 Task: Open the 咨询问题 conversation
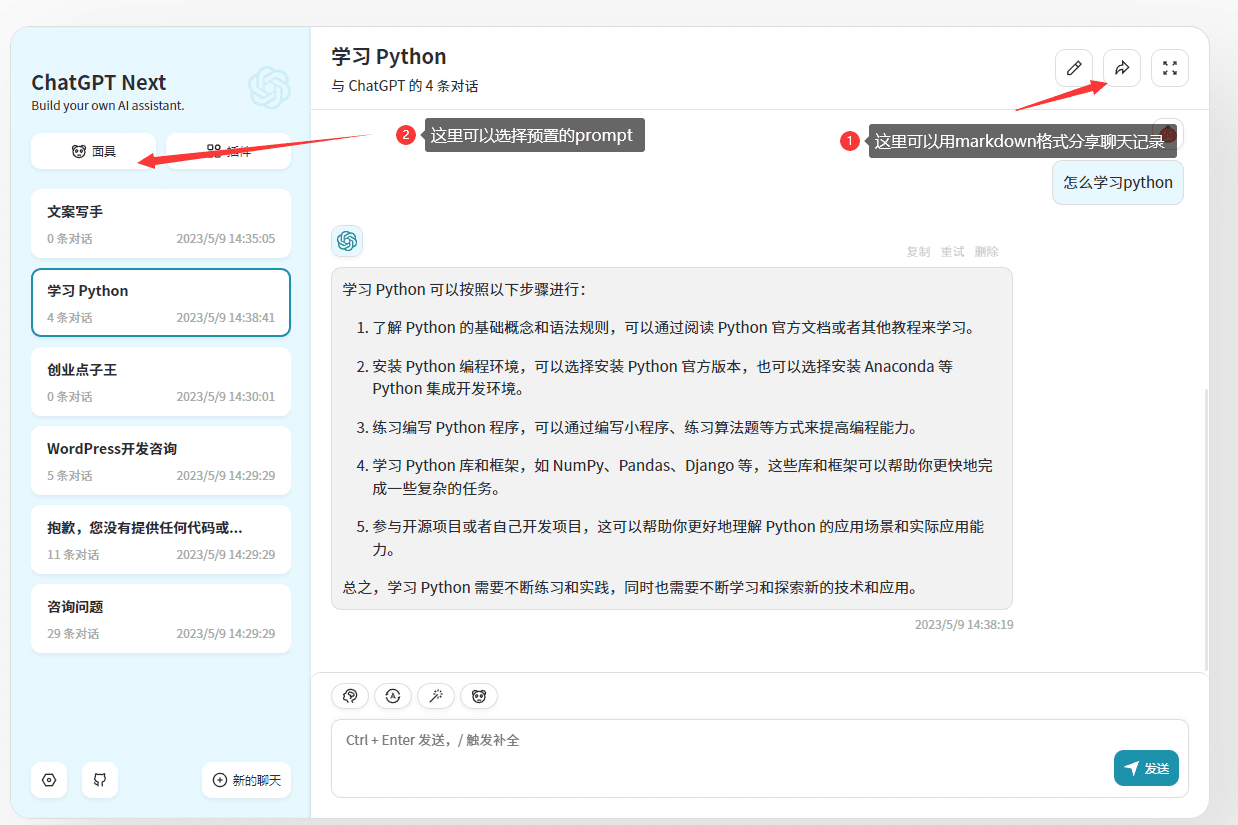pyautogui.click(x=161, y=619)
